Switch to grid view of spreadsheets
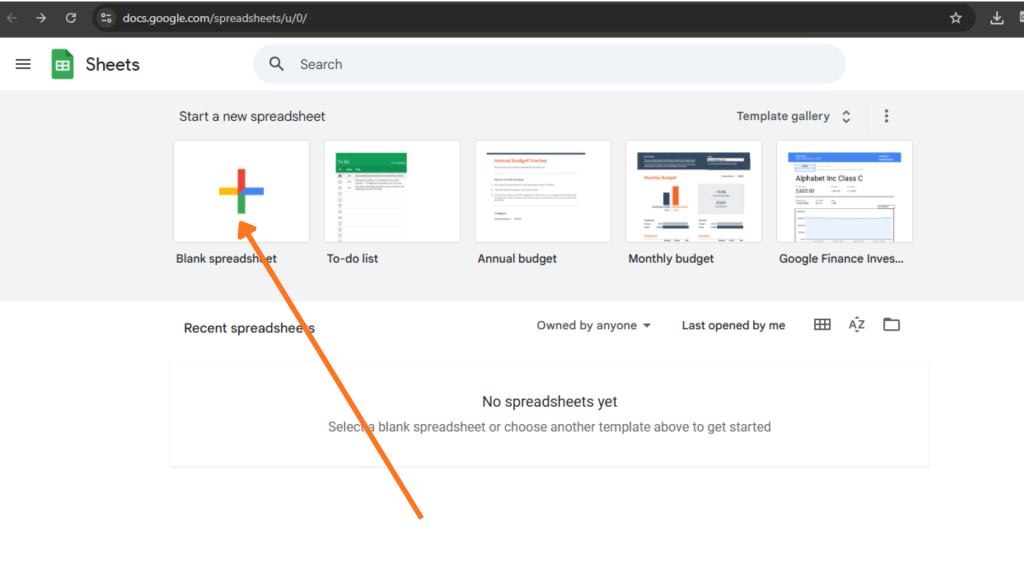The height and width of the screenshot is (576, 1024). 821,324
